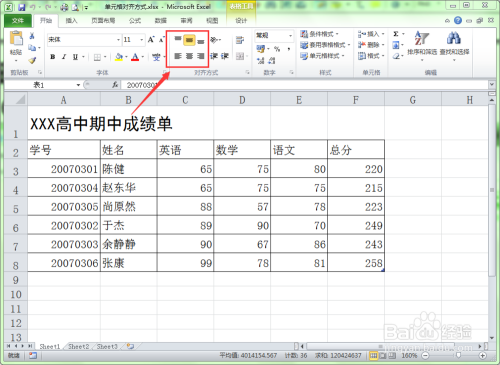Toggle Bold formatting
500x365 pixels.
[53, 57]
